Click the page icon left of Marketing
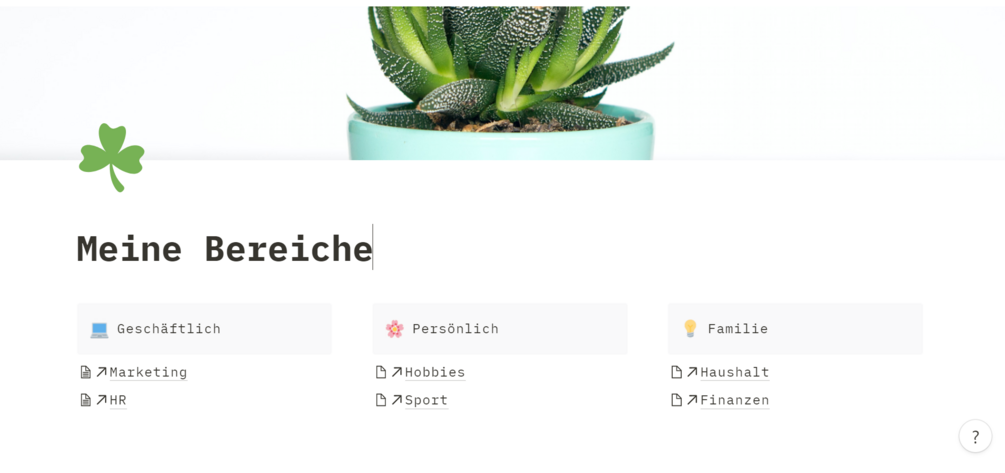Screen dimensions: 1005x473 (86, 372)
